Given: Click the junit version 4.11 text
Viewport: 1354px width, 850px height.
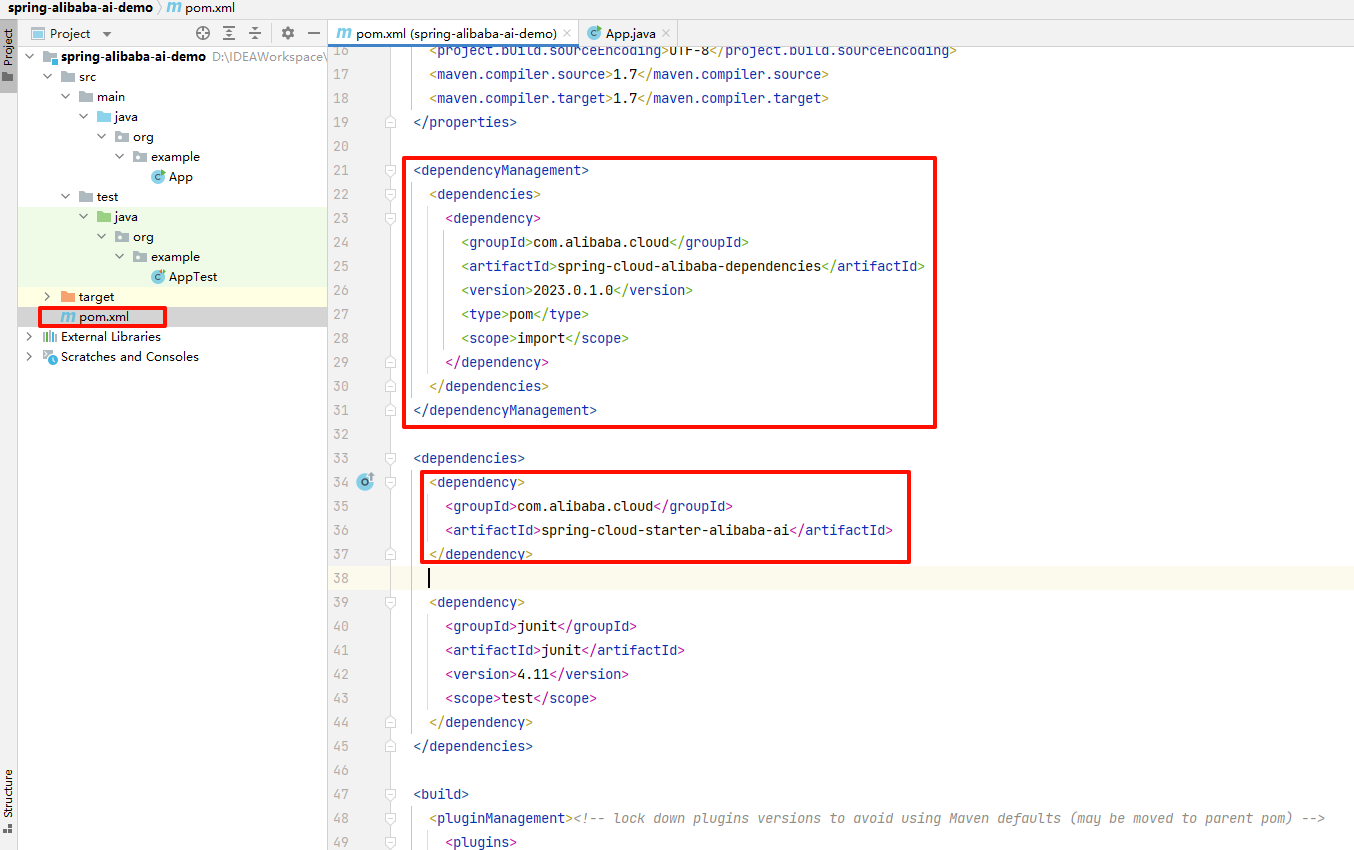Looking at the screenshot, I should (x=533, y=674).
